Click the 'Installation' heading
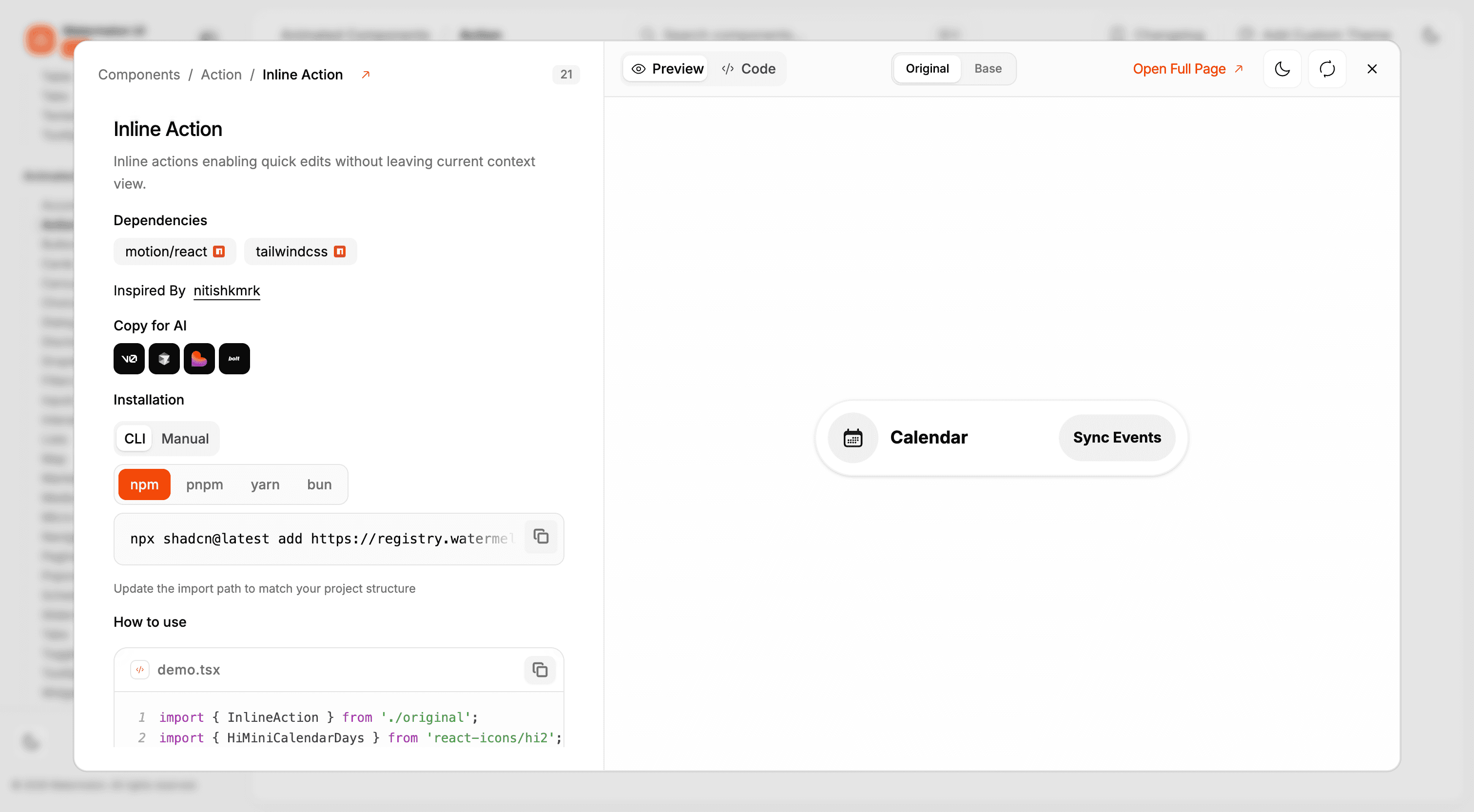Screen dimensions: 1474x812 (149, 400)
